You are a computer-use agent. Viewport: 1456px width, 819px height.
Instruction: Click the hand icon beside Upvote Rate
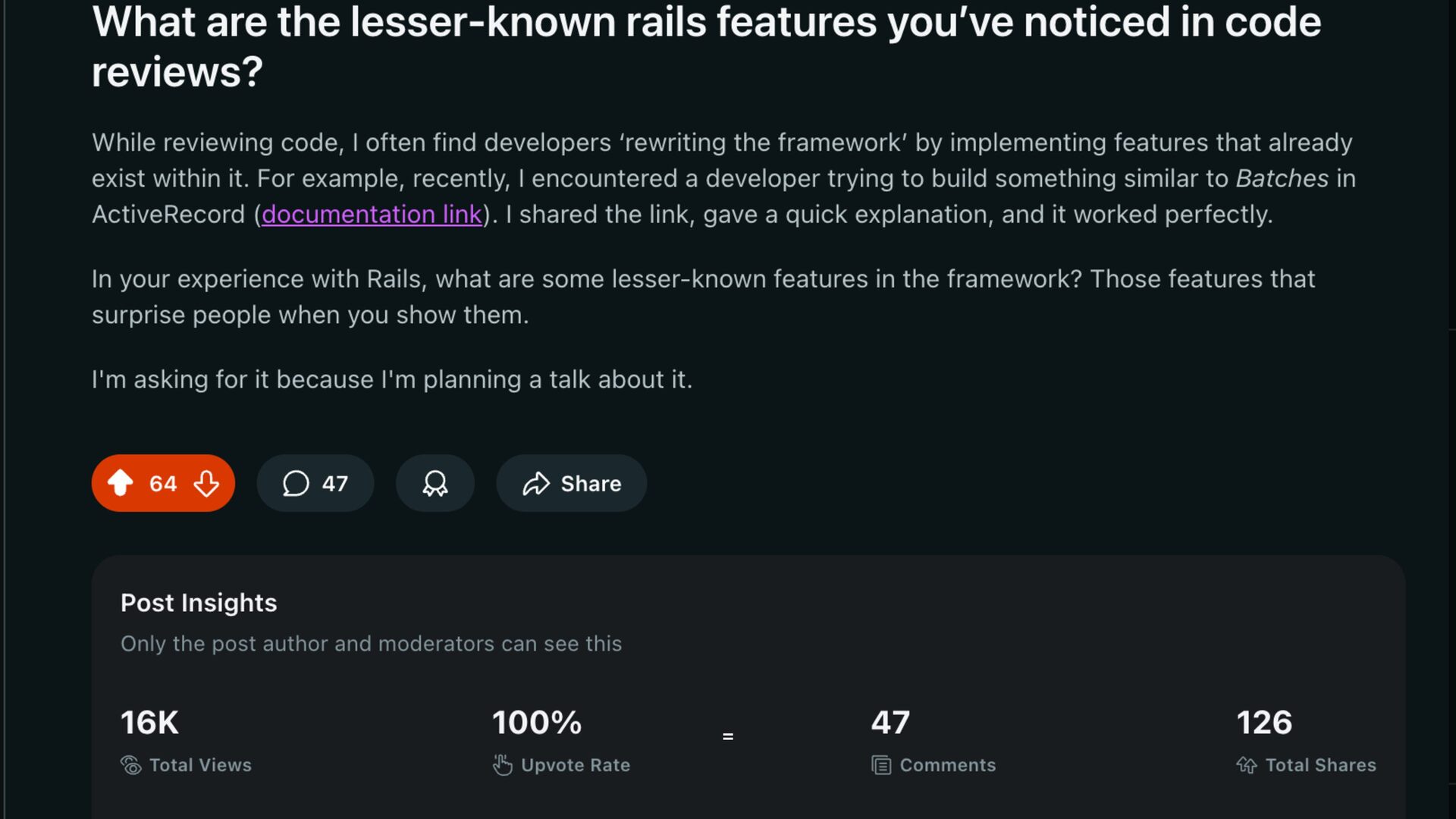[503, 765]
